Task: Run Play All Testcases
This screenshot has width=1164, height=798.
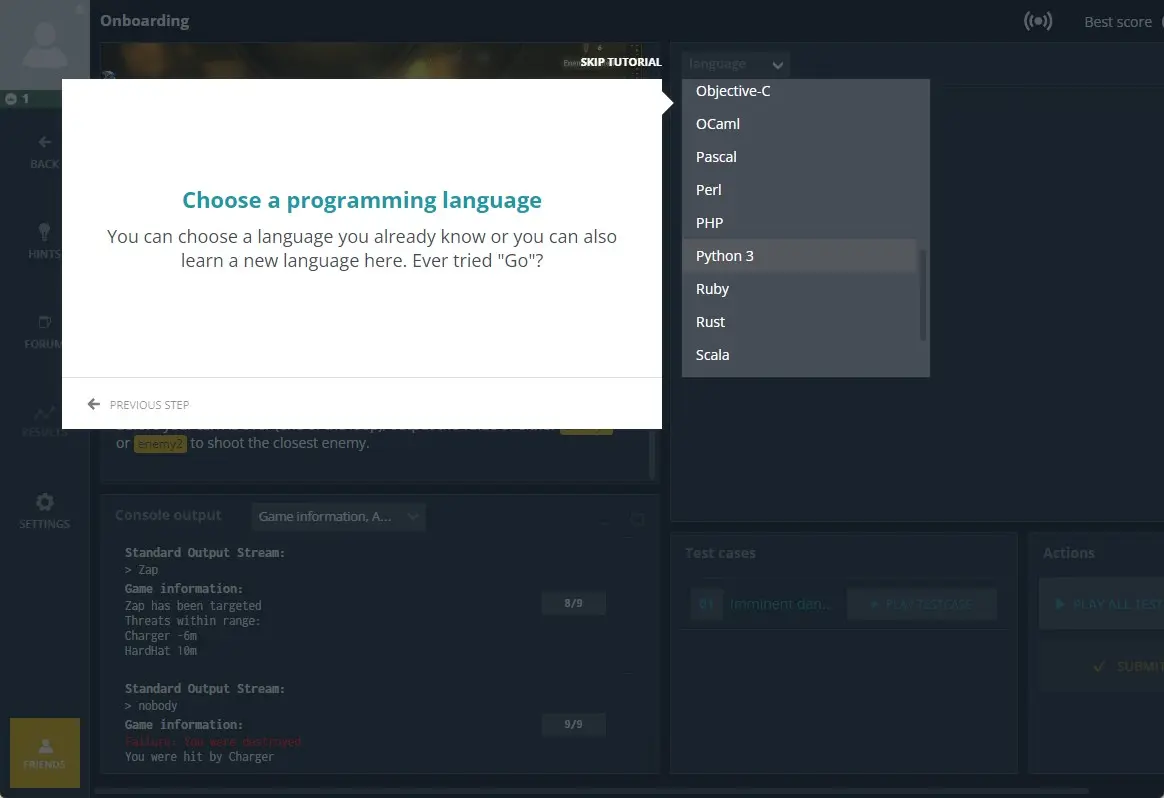Action: [1102, 604]
